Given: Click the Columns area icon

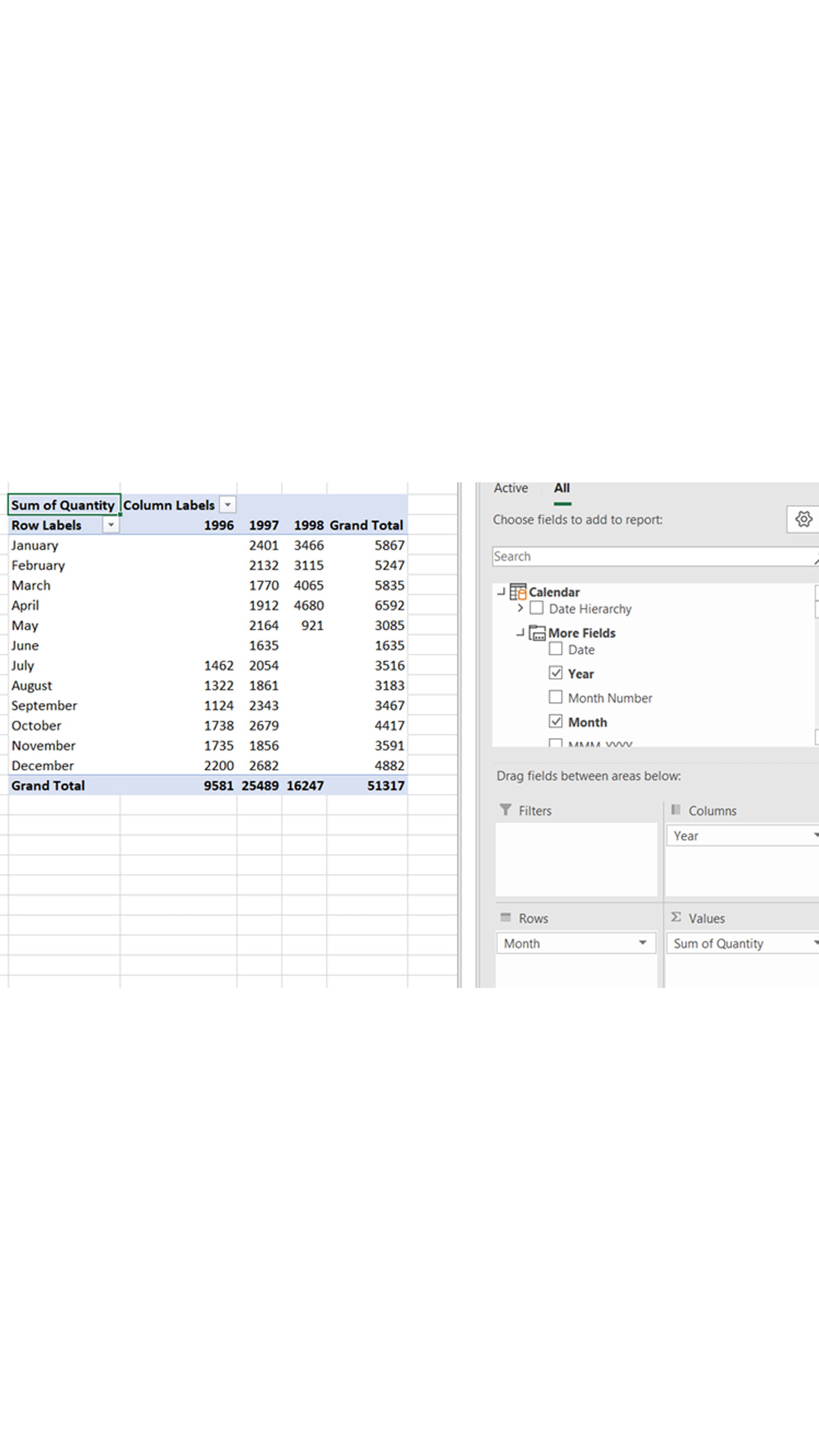Looking at the screenshot, I should [x=676, y=810].
